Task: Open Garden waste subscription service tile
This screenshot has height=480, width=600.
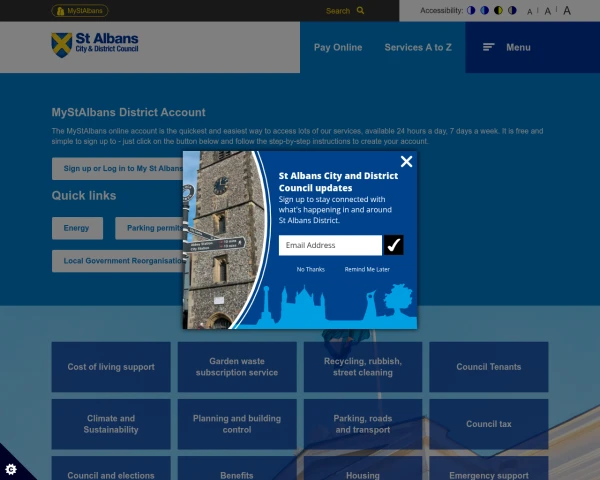Action: (237, 367)
